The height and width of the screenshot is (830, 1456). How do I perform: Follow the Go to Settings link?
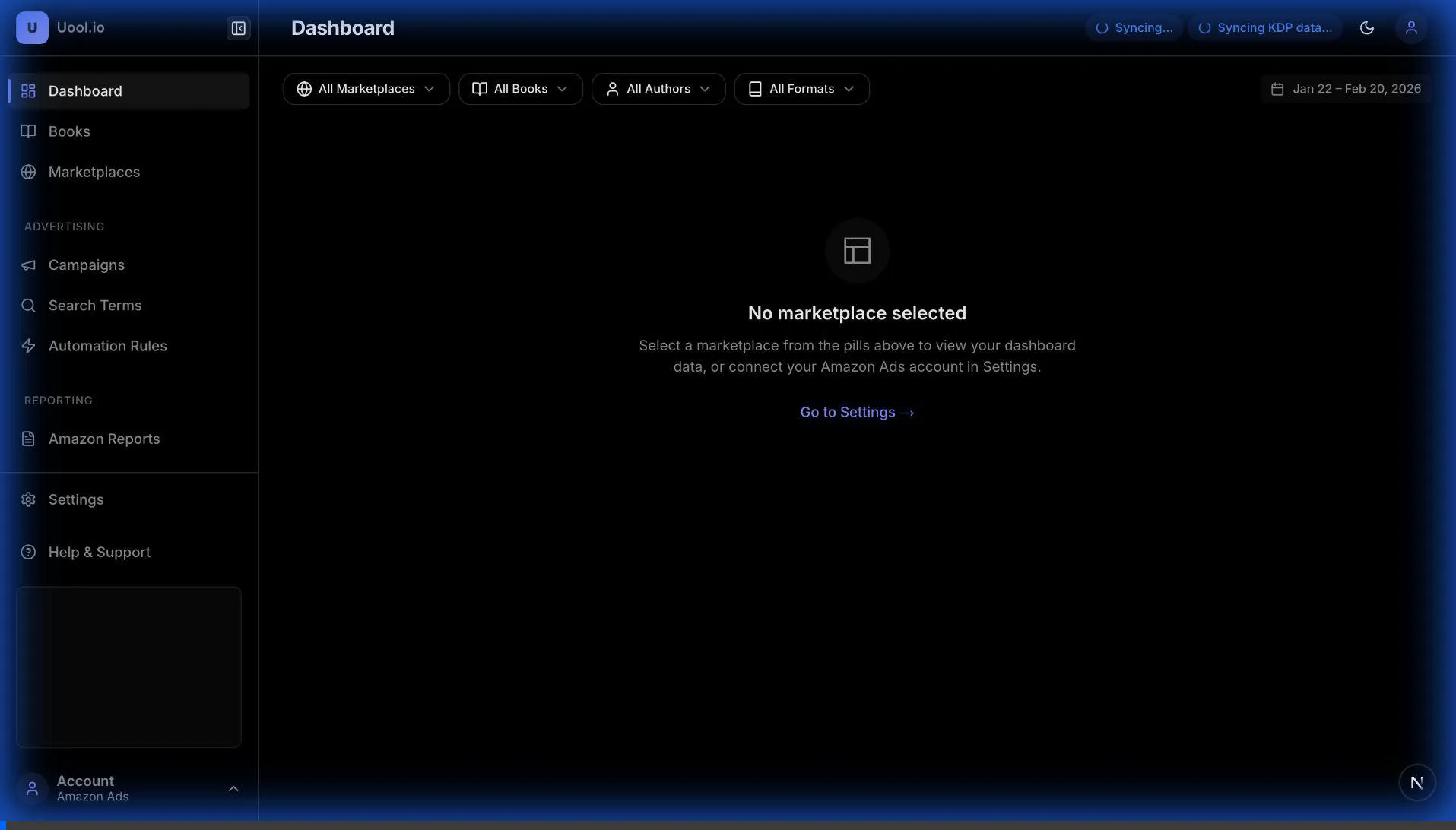pyautogui.click(x=857, y=412)
